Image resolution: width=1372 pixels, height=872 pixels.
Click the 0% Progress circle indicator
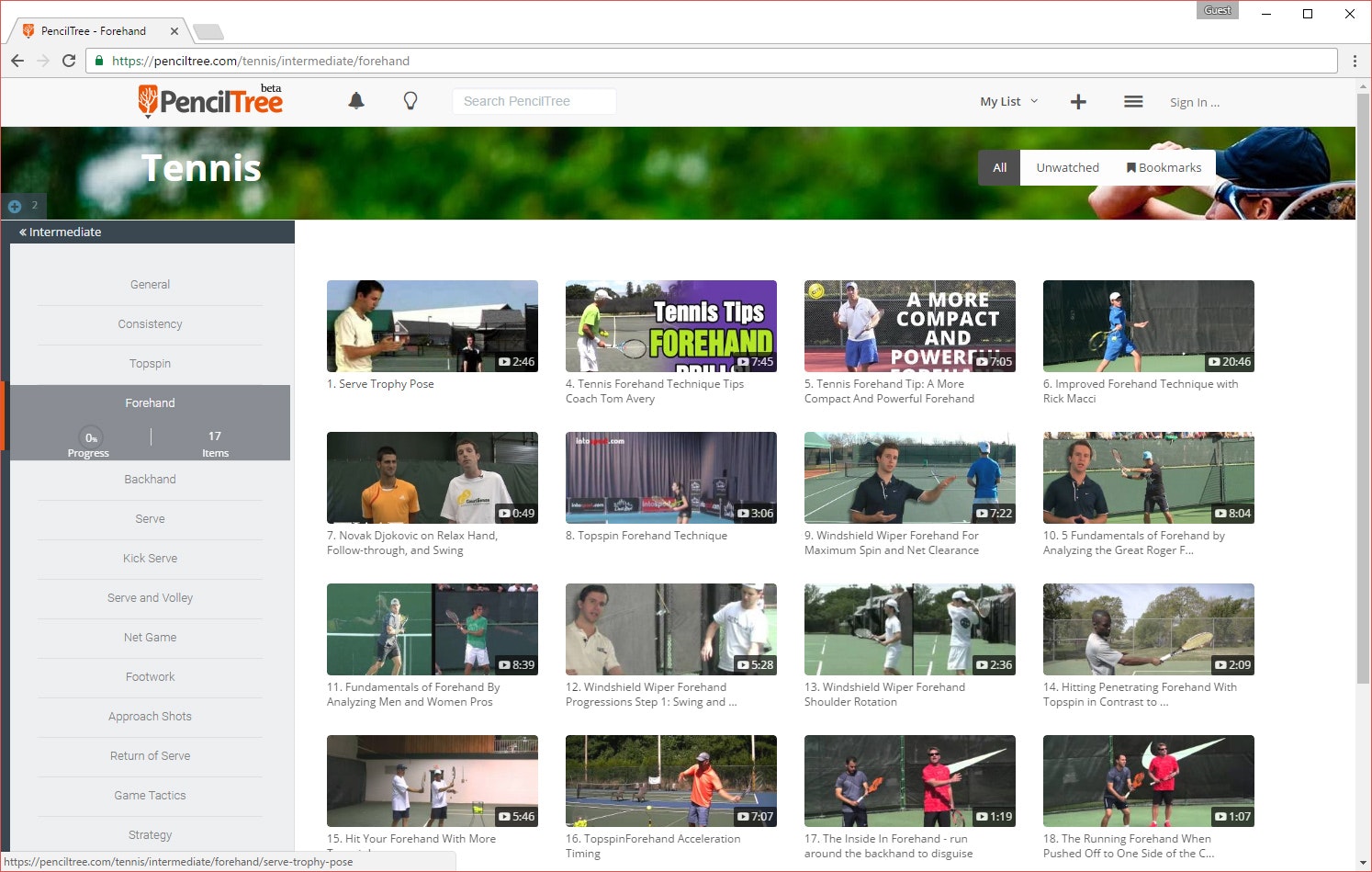coord(90,437)
